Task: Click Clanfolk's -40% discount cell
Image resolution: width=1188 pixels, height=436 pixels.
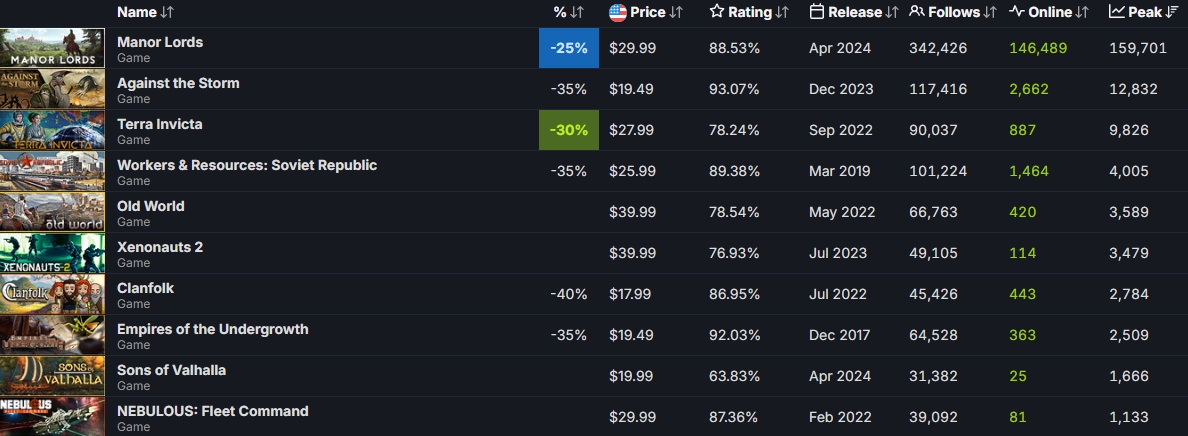Action: click(568, 294)
